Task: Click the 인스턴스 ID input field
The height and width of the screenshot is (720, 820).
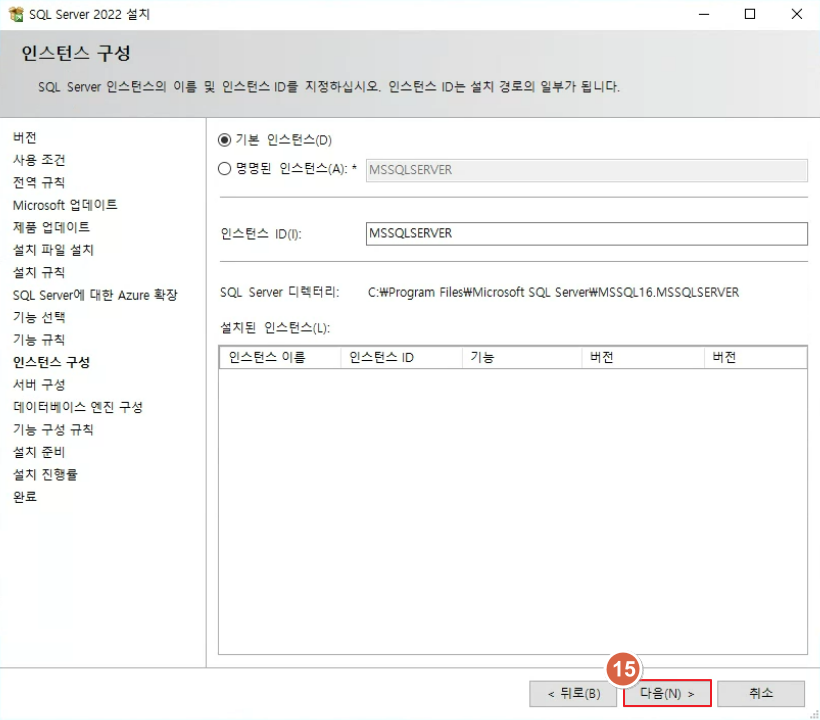Action: point(586,233)
